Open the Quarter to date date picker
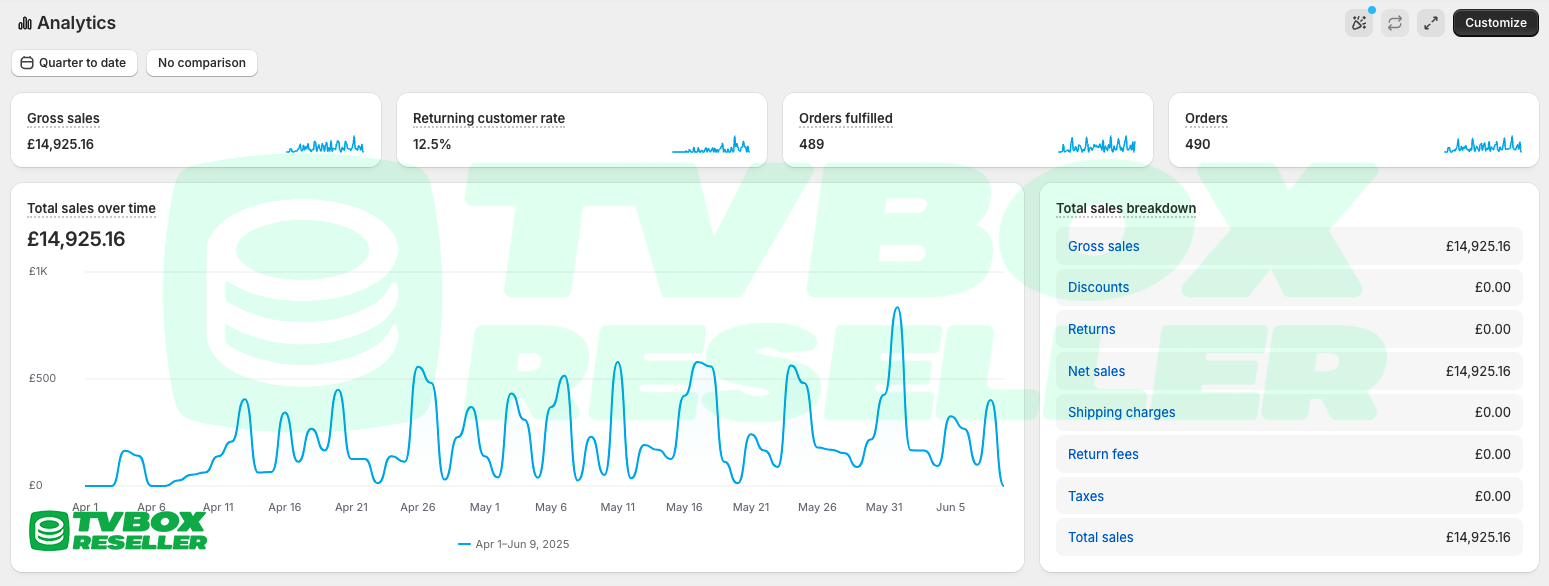 74,63
